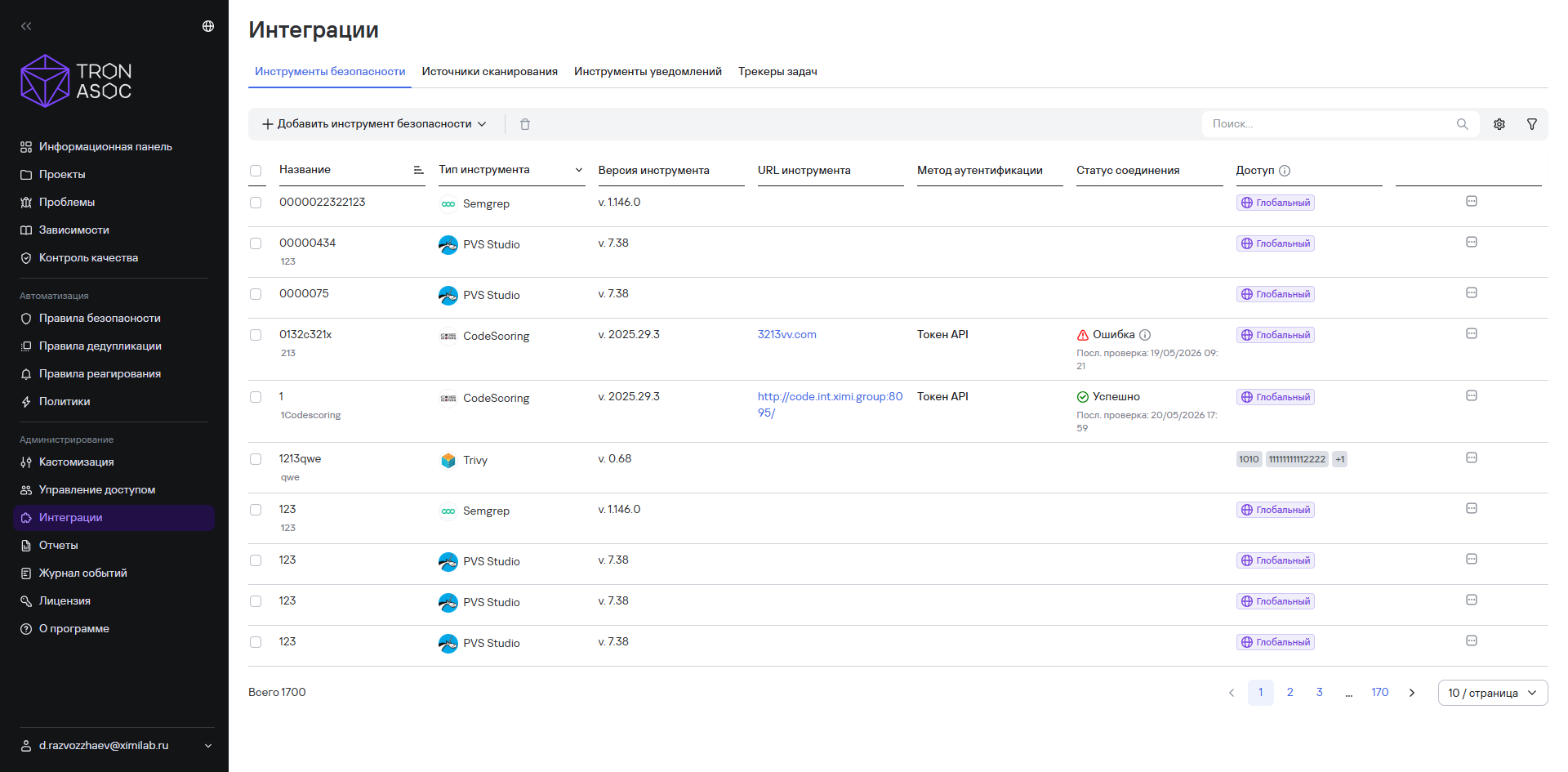Select checkbox for last PVS Studio row
1568x772 pixels.
[256, 642]
